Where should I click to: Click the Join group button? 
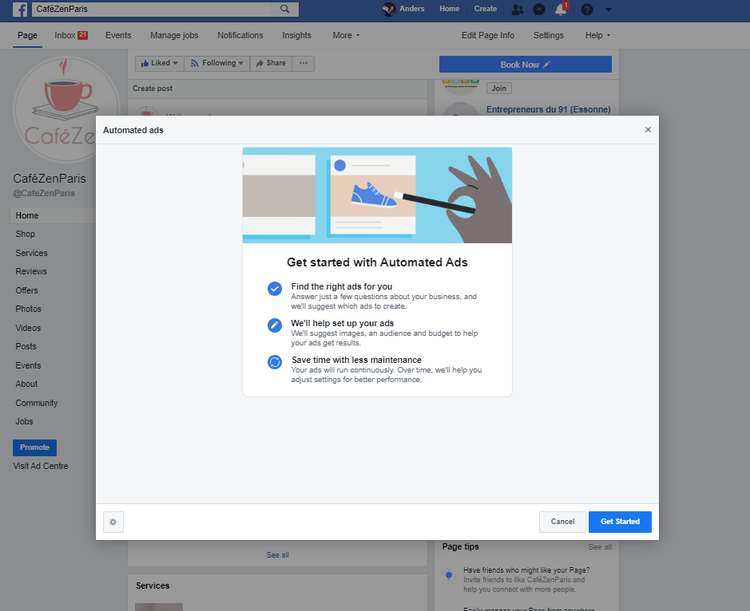(498, 88)
